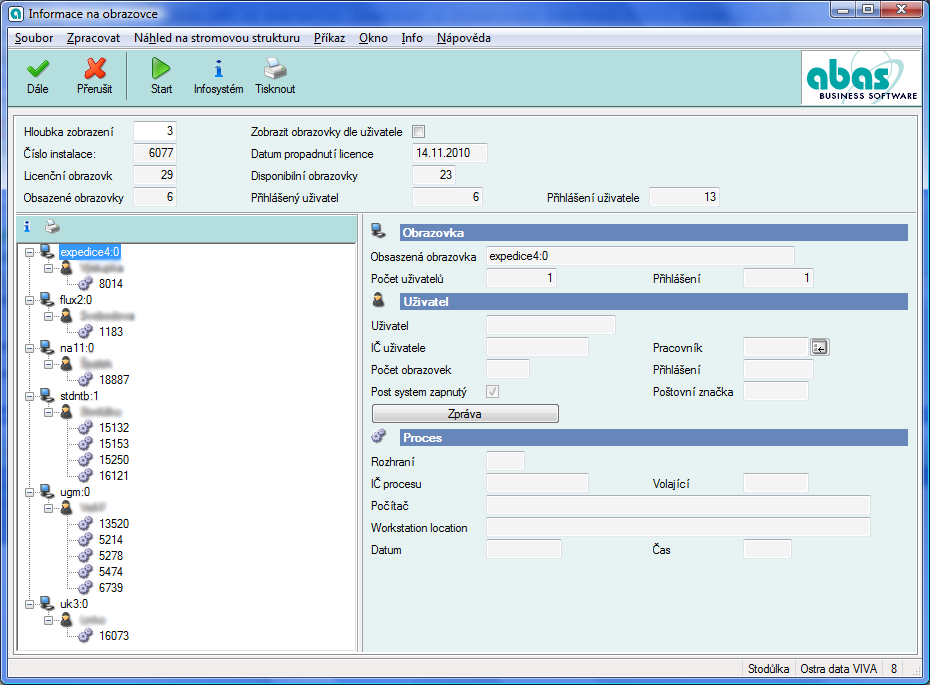Open the Příkaz menu
This screenshot has width=930, height=685.
(x=329, y=38)
